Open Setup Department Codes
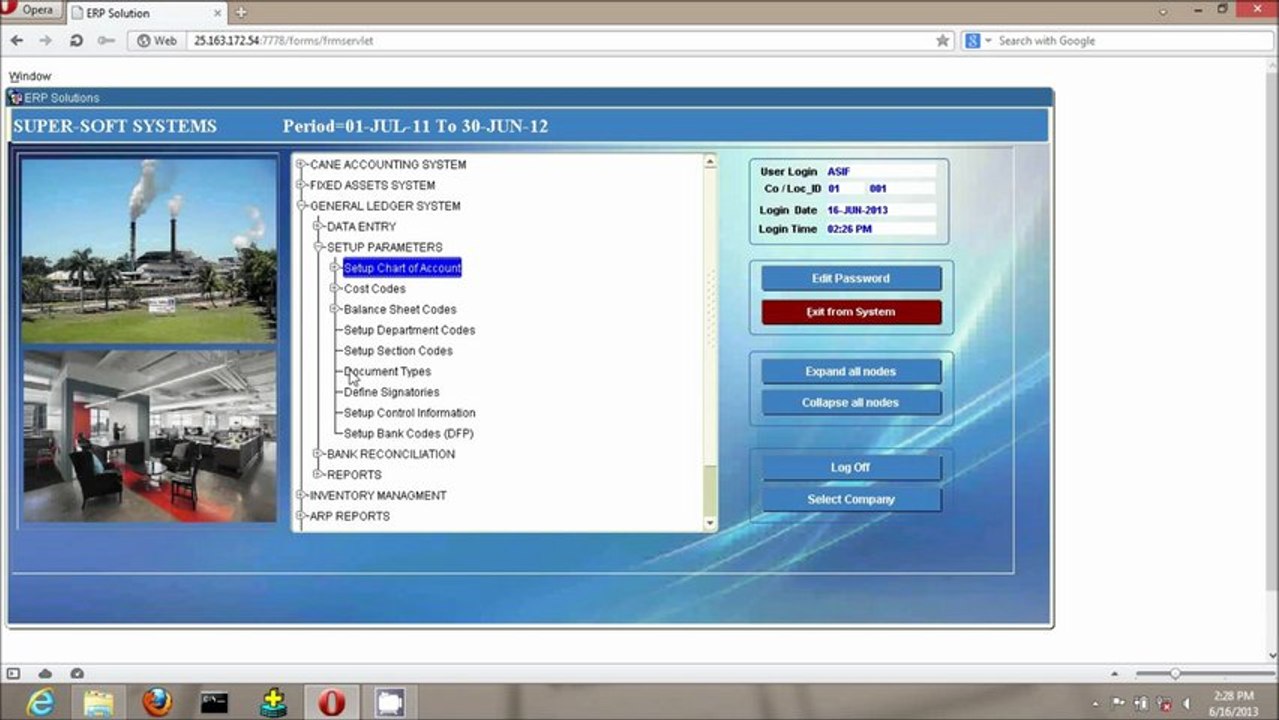 pos(409,330)
